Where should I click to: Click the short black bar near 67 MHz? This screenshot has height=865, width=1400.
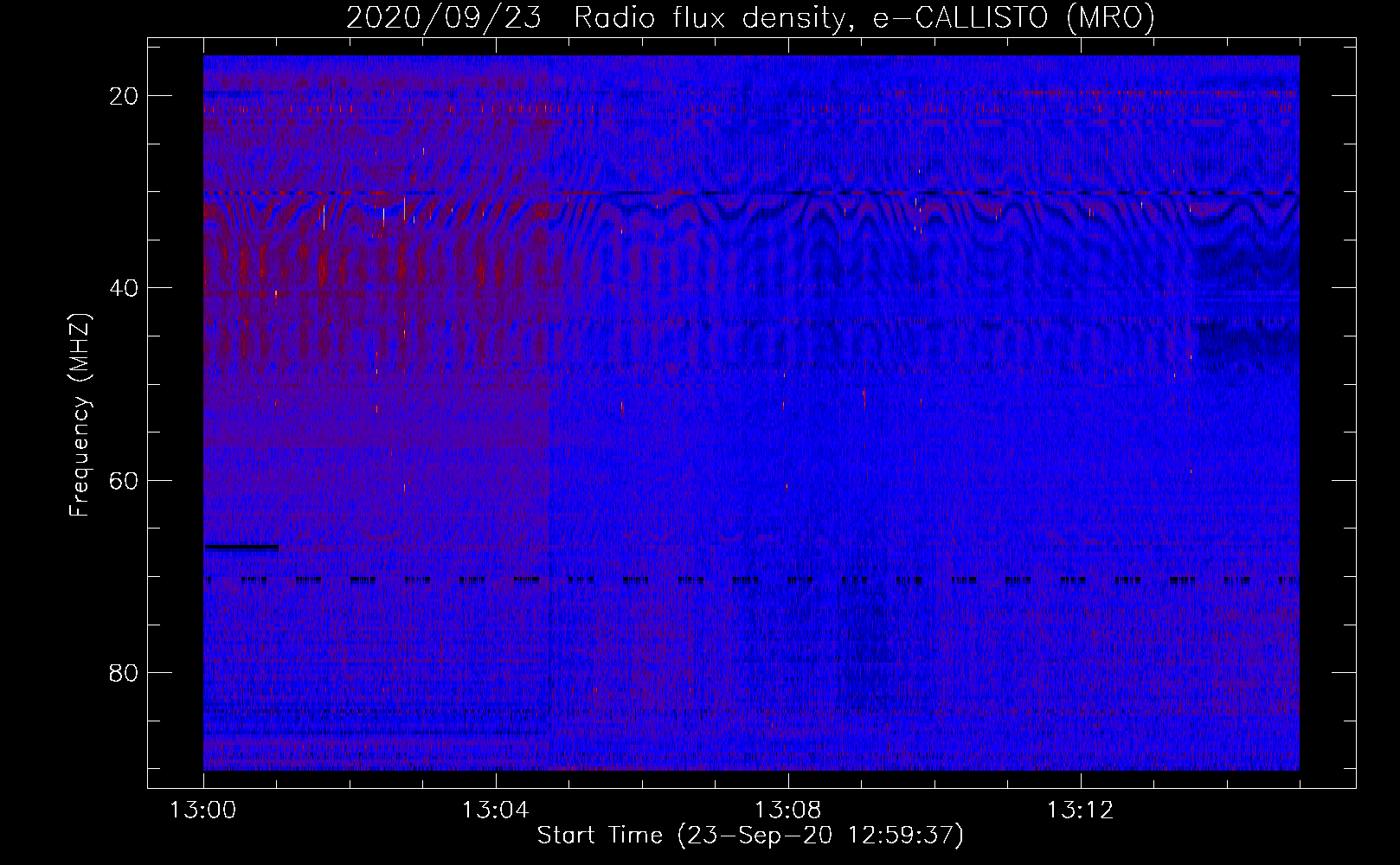[241, 547]
